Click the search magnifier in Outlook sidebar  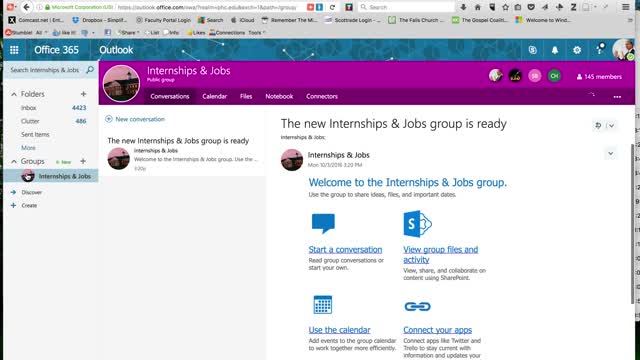pos(90,70)
